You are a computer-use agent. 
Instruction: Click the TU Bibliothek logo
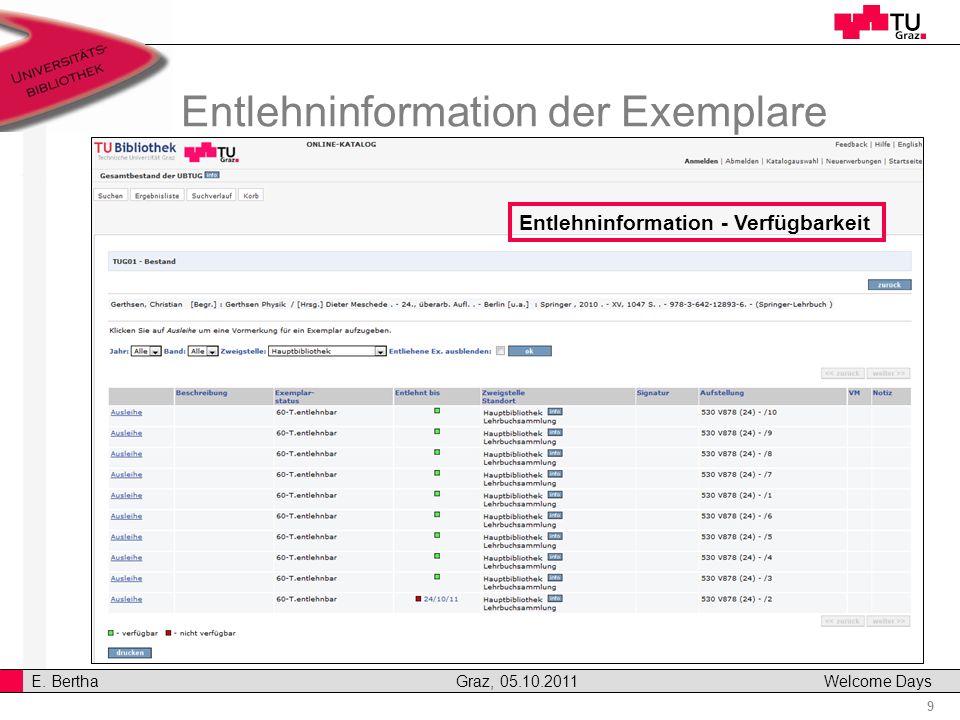coord(135,151)
